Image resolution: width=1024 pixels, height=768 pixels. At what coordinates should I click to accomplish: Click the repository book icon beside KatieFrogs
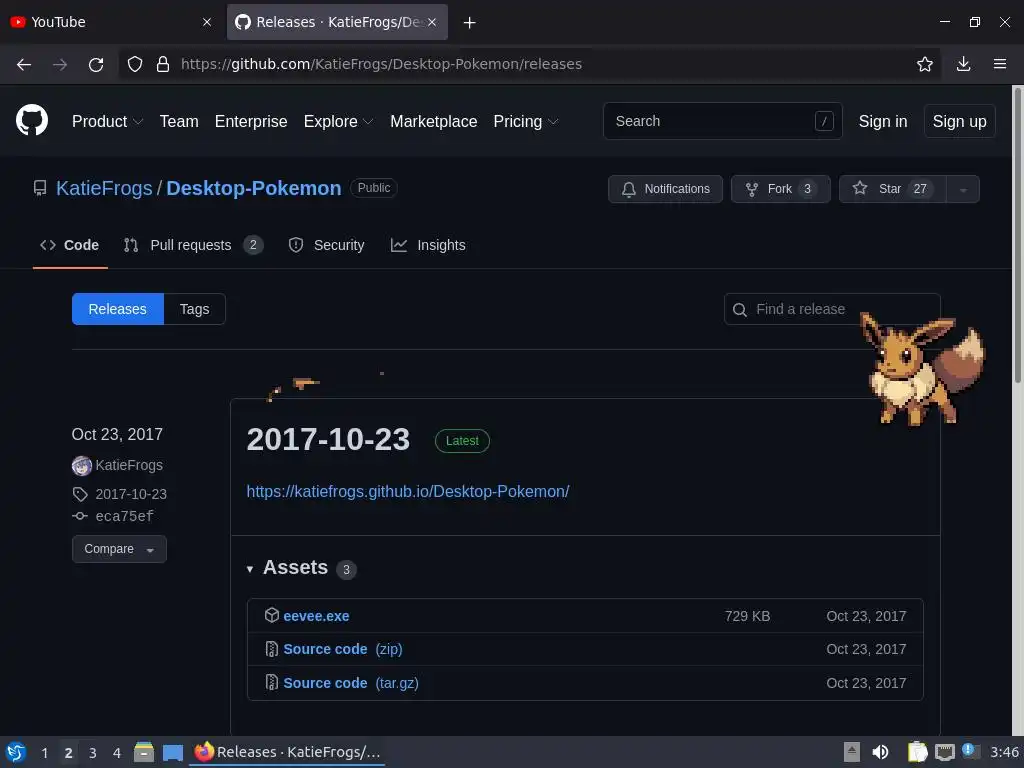[x=40, y=189]
